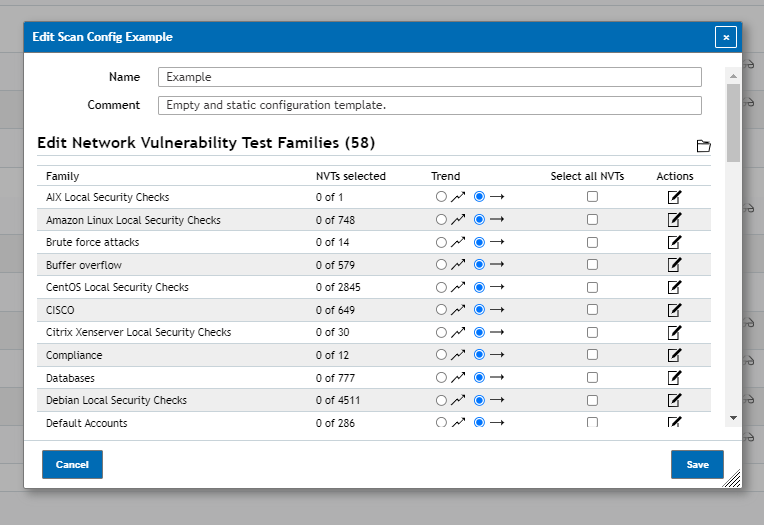Select all NVTs for AIX Local Security Checks

click(592, 196)
